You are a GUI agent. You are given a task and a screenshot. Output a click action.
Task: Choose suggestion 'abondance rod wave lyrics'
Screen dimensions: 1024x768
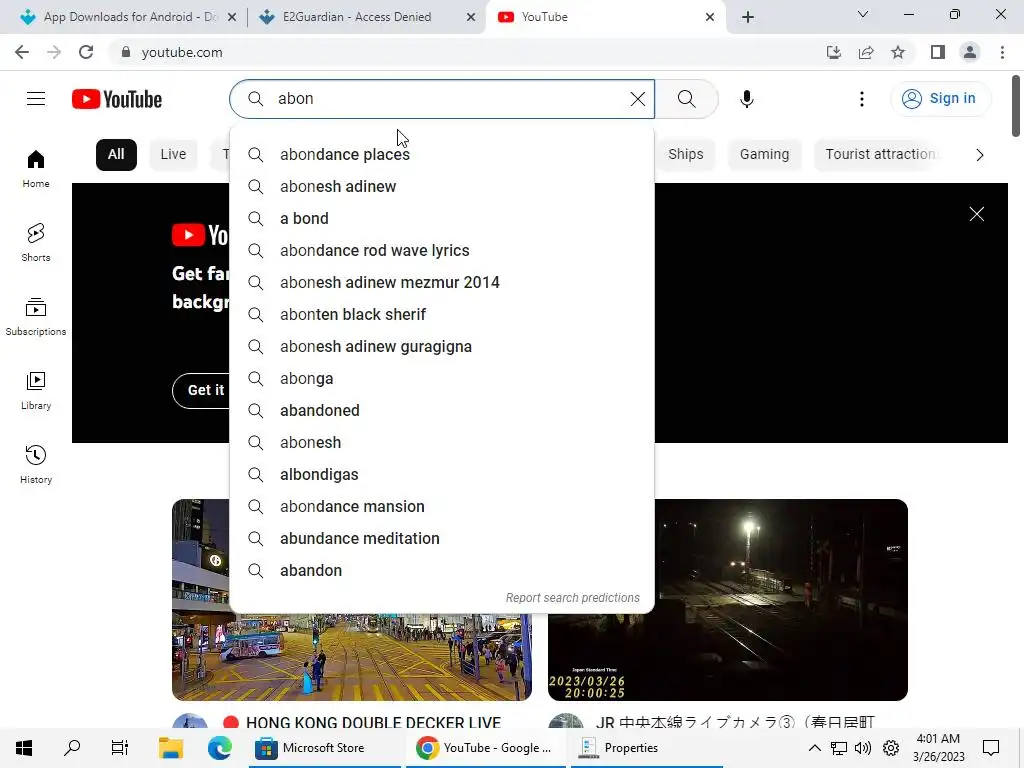442,250
